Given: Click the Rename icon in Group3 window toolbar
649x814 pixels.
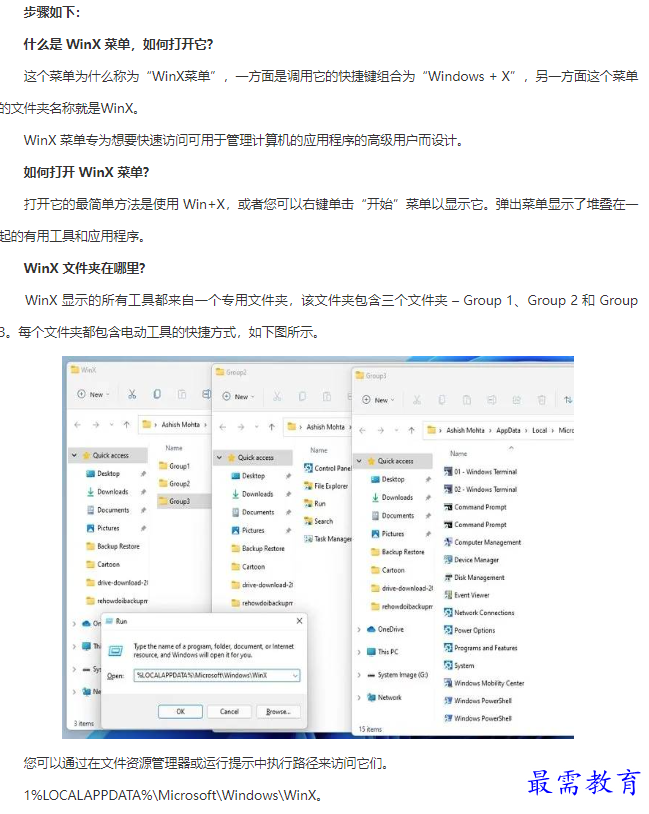Looking at the screenshot, I should pos(491,400).
